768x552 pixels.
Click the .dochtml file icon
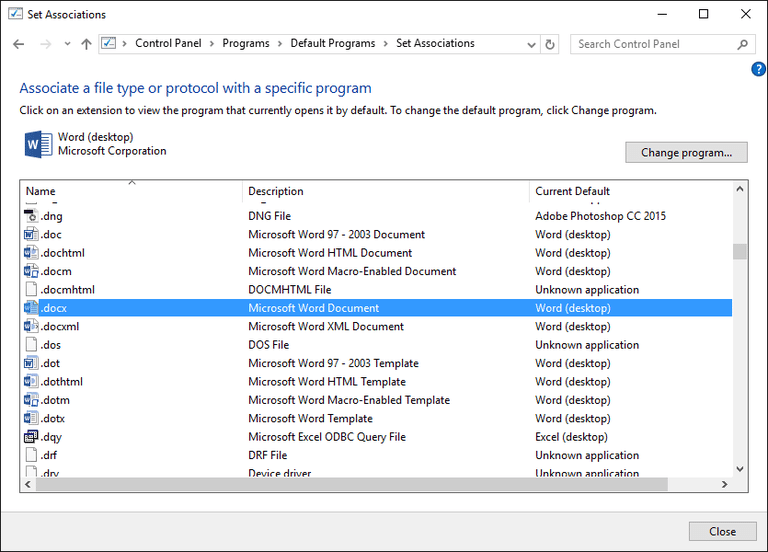point(31,253)
